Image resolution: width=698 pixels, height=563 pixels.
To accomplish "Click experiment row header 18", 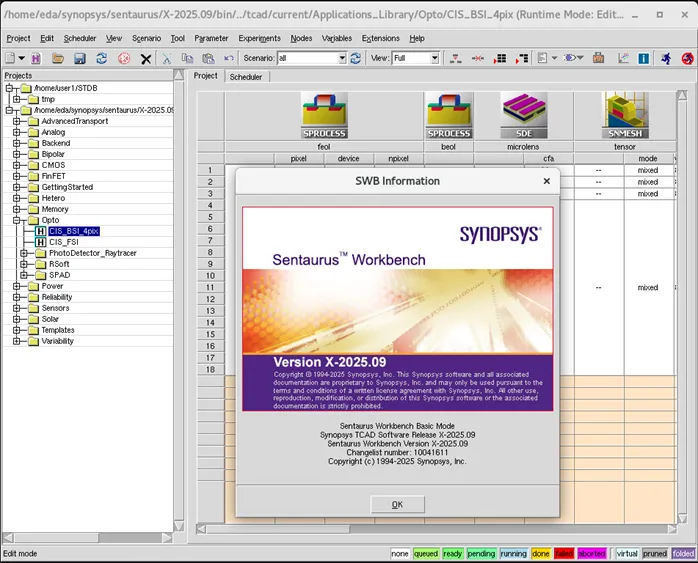I will [x=211, y=369].
